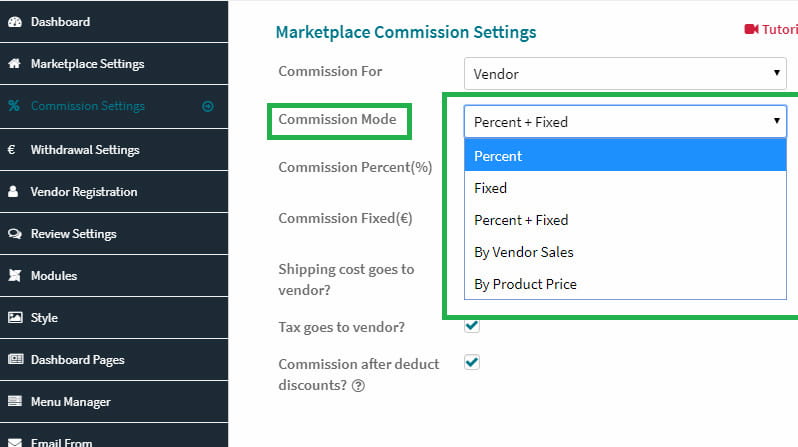Viewport: 798px width, 447px height.
Task: Click the euro icon for Withdrawal Settings
Action: tap(12, 150)
